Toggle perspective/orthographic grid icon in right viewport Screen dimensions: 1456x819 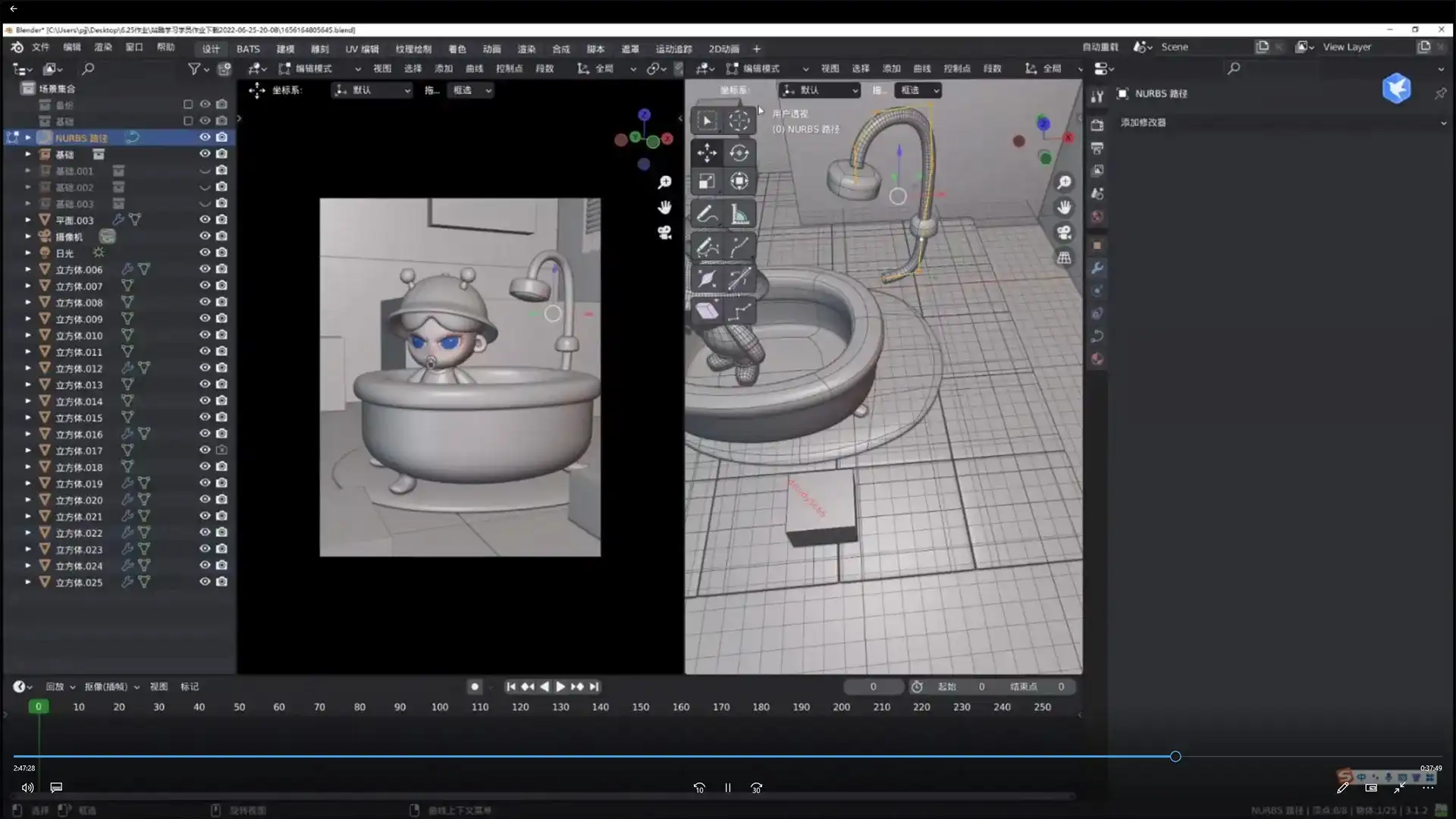(x=1064, y=258)
